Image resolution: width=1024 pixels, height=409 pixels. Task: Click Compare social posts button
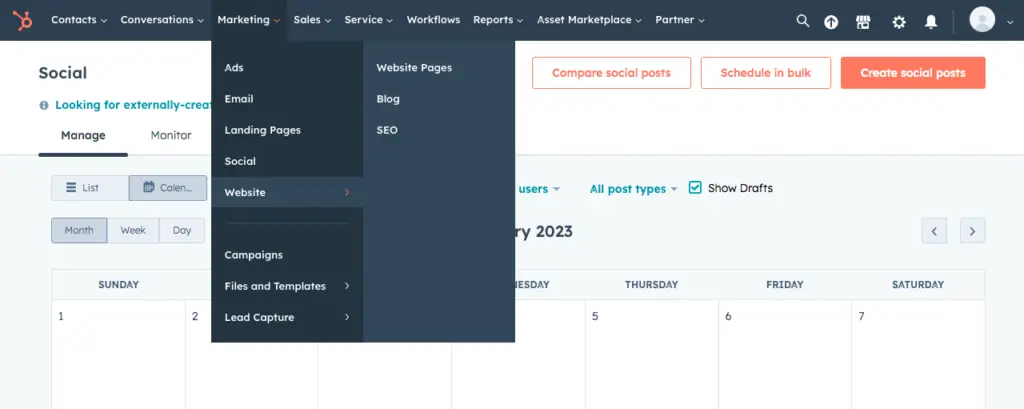tap(611, 73)
